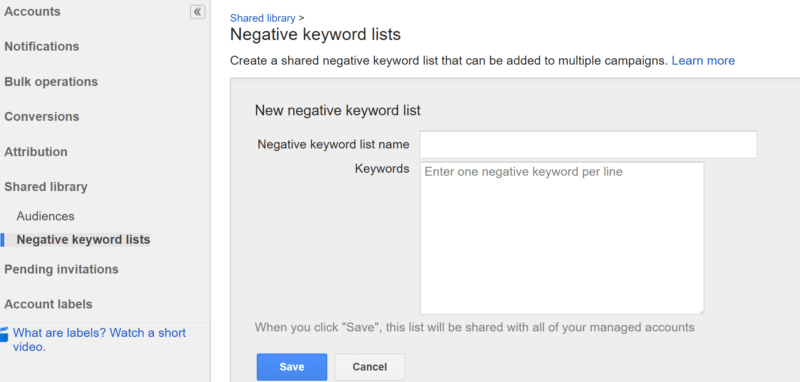This screenshot has height=382, width=800.
Task: Click the Keywords field label
Action: (x=382, y=169)
